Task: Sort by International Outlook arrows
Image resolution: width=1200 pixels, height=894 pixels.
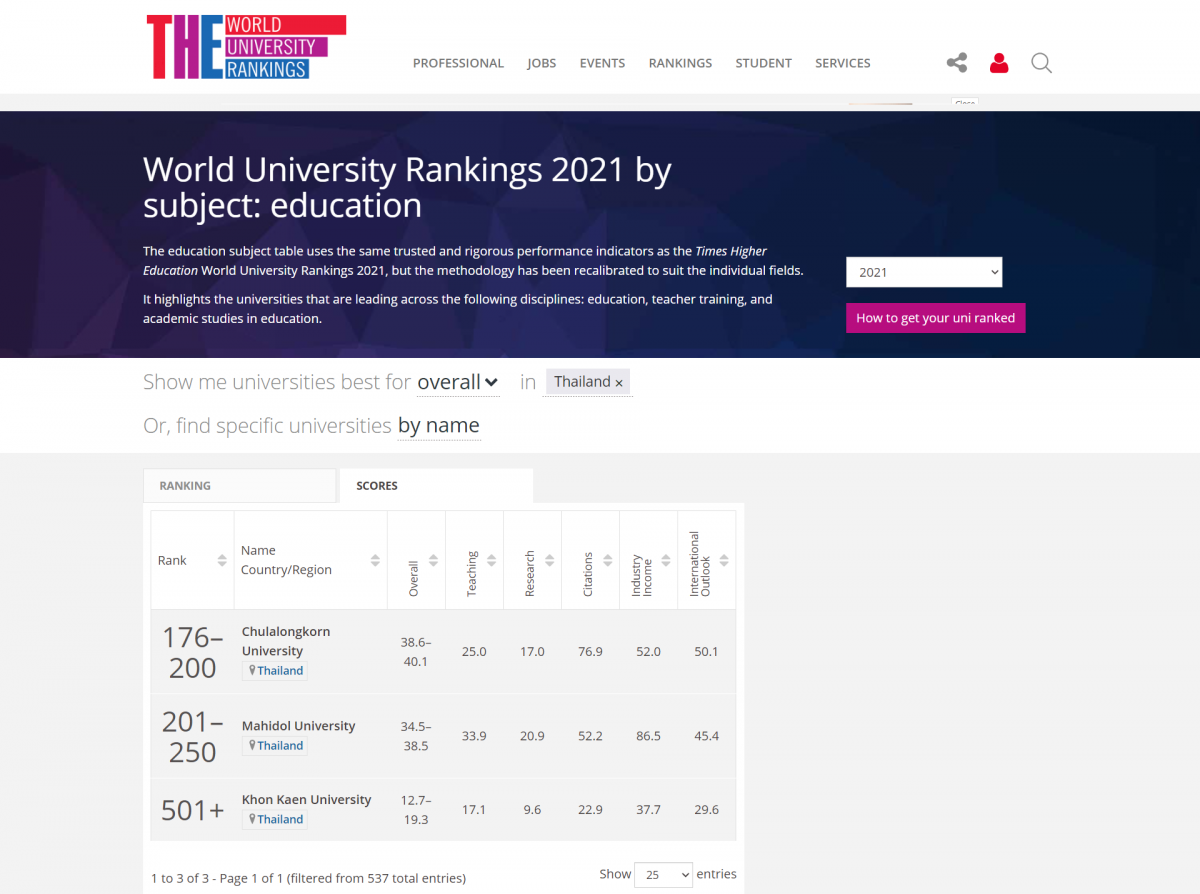Action: [723, 560]
